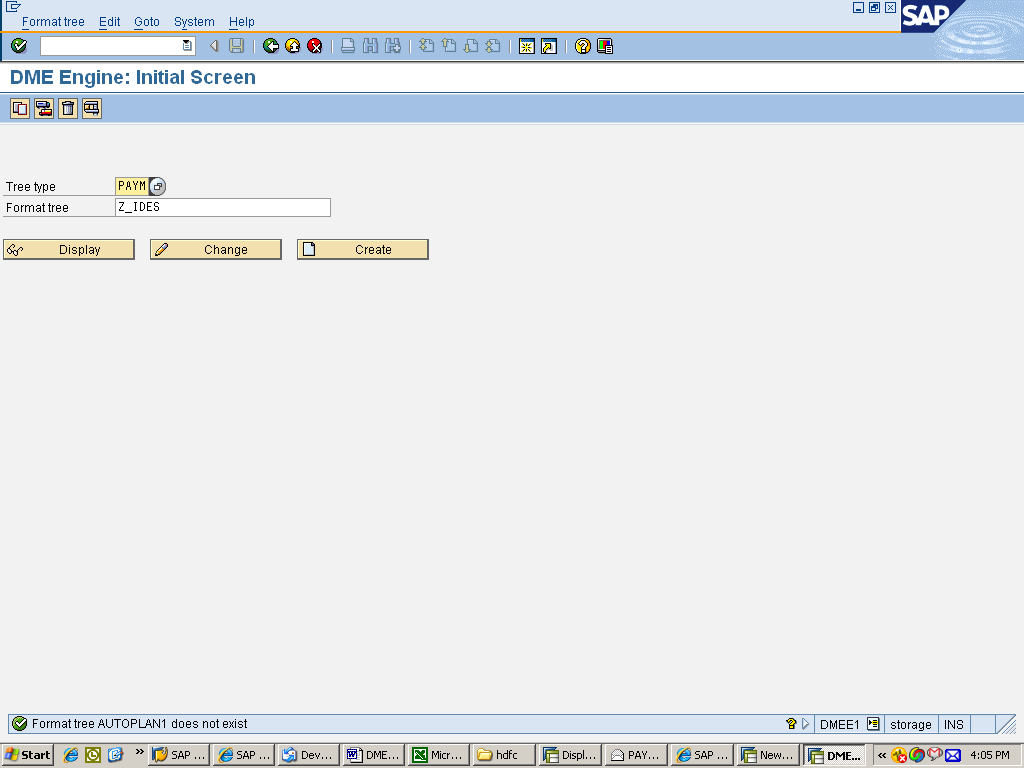This screenshot has height=768, width=1024.
Task: Click the Print icon
Action: tap(347, 45)
